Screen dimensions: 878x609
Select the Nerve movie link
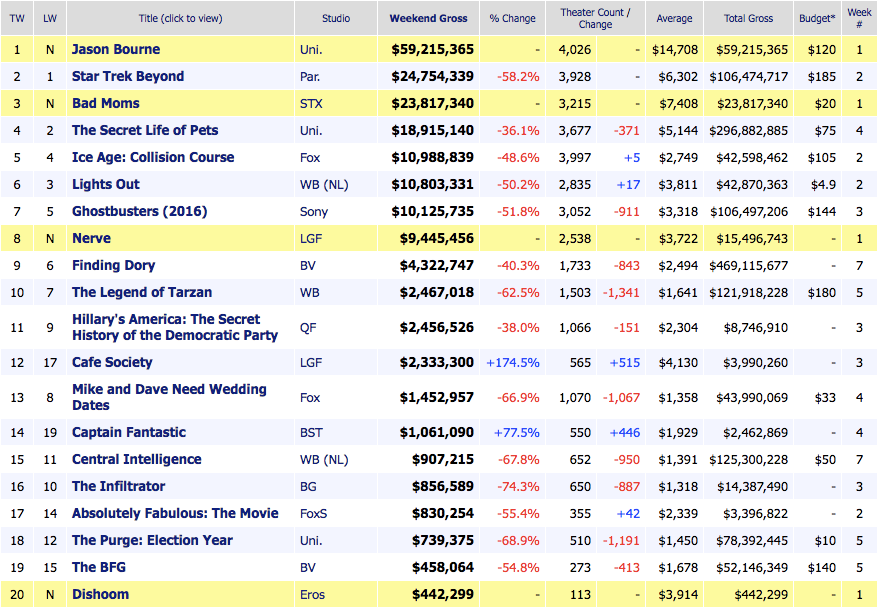click(91, 238)
